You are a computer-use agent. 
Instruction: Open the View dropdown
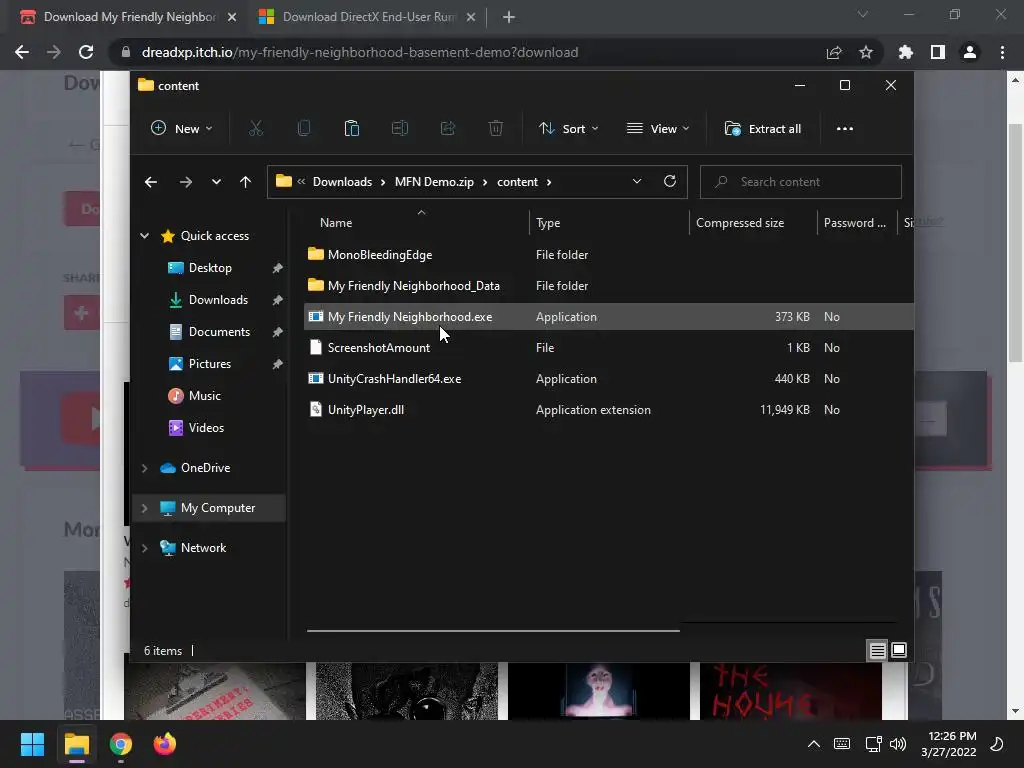click(657, 129)
